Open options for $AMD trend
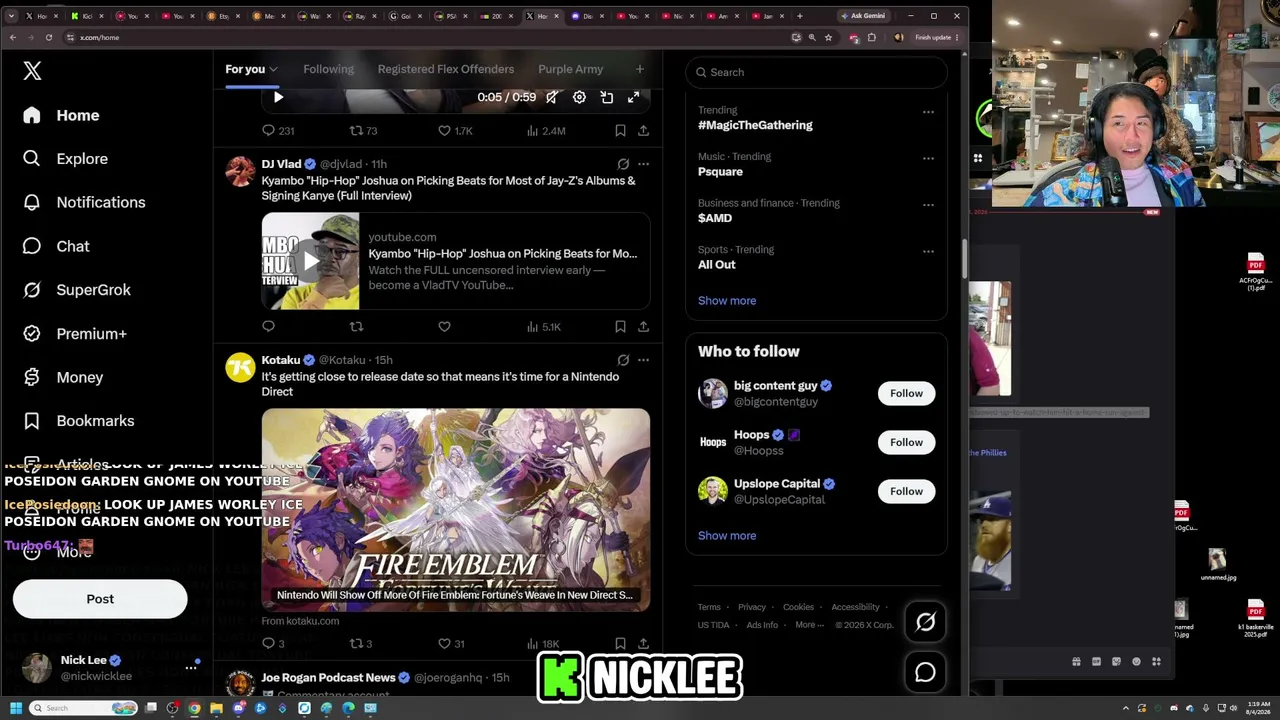The image size is (1280, 720). tap(928, 205)
